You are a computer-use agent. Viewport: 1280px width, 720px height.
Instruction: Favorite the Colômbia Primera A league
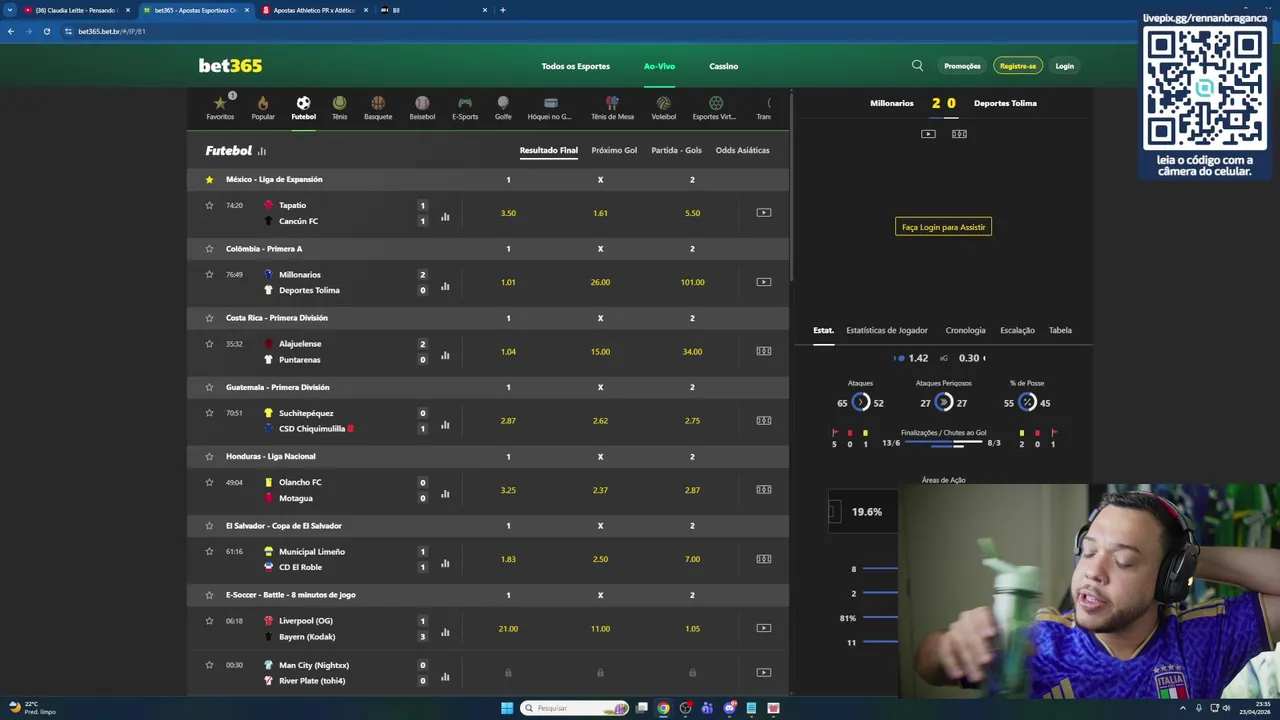[x=209, y=249]
